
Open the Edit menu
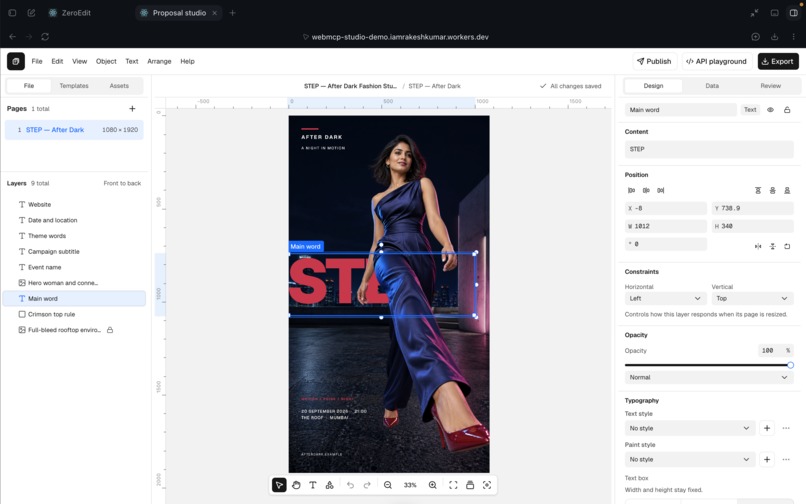pos(57,61)
